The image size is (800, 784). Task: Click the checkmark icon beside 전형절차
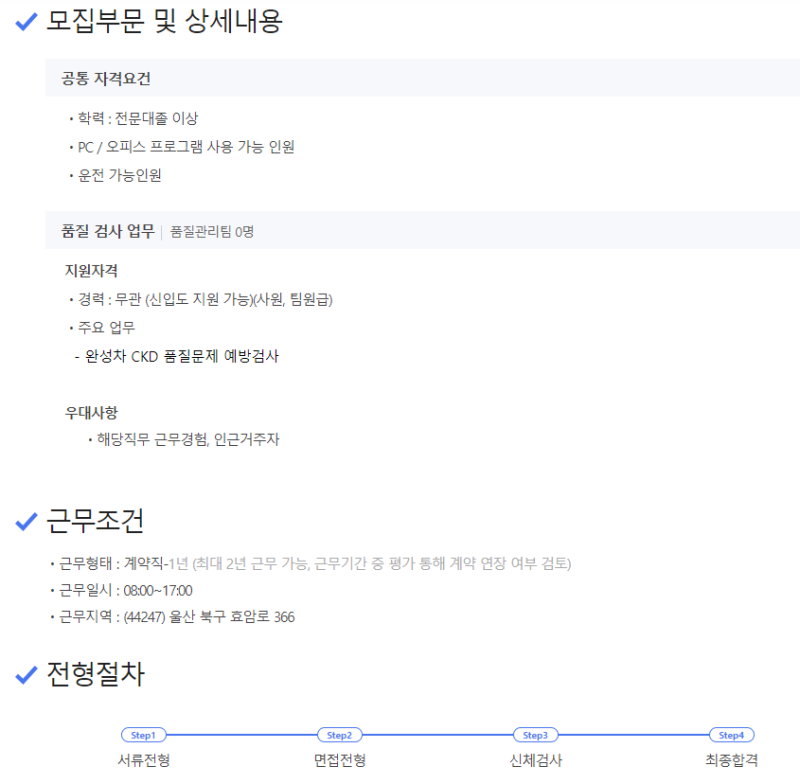(x=27, y=676)
